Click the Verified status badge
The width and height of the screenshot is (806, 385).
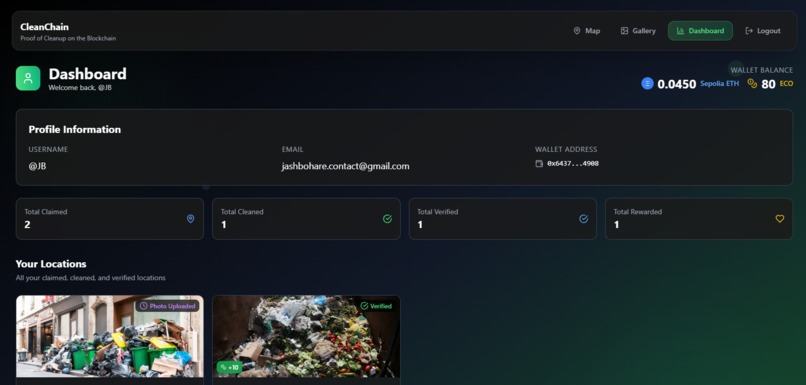(x=376, y=306)
